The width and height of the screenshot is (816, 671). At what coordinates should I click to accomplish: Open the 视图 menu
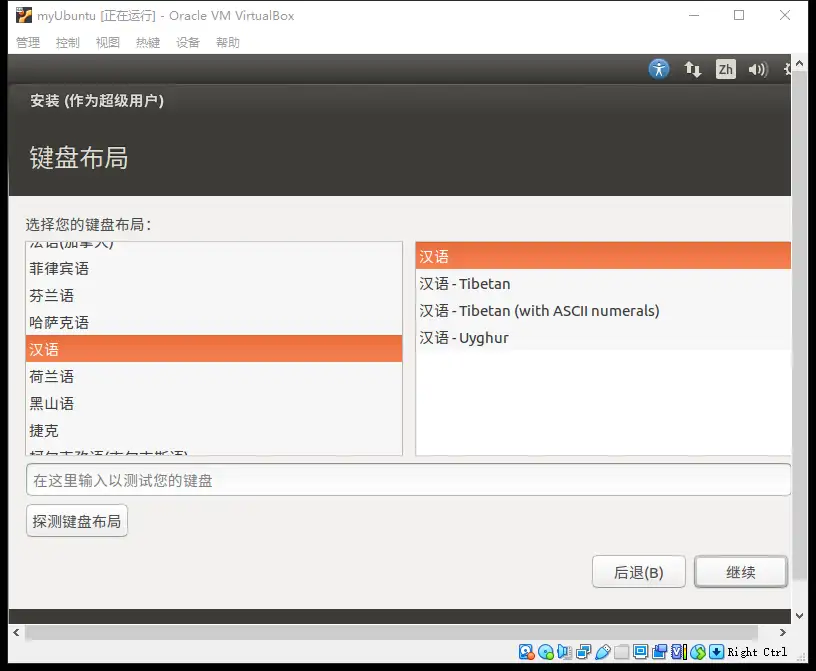coord(108,42)
